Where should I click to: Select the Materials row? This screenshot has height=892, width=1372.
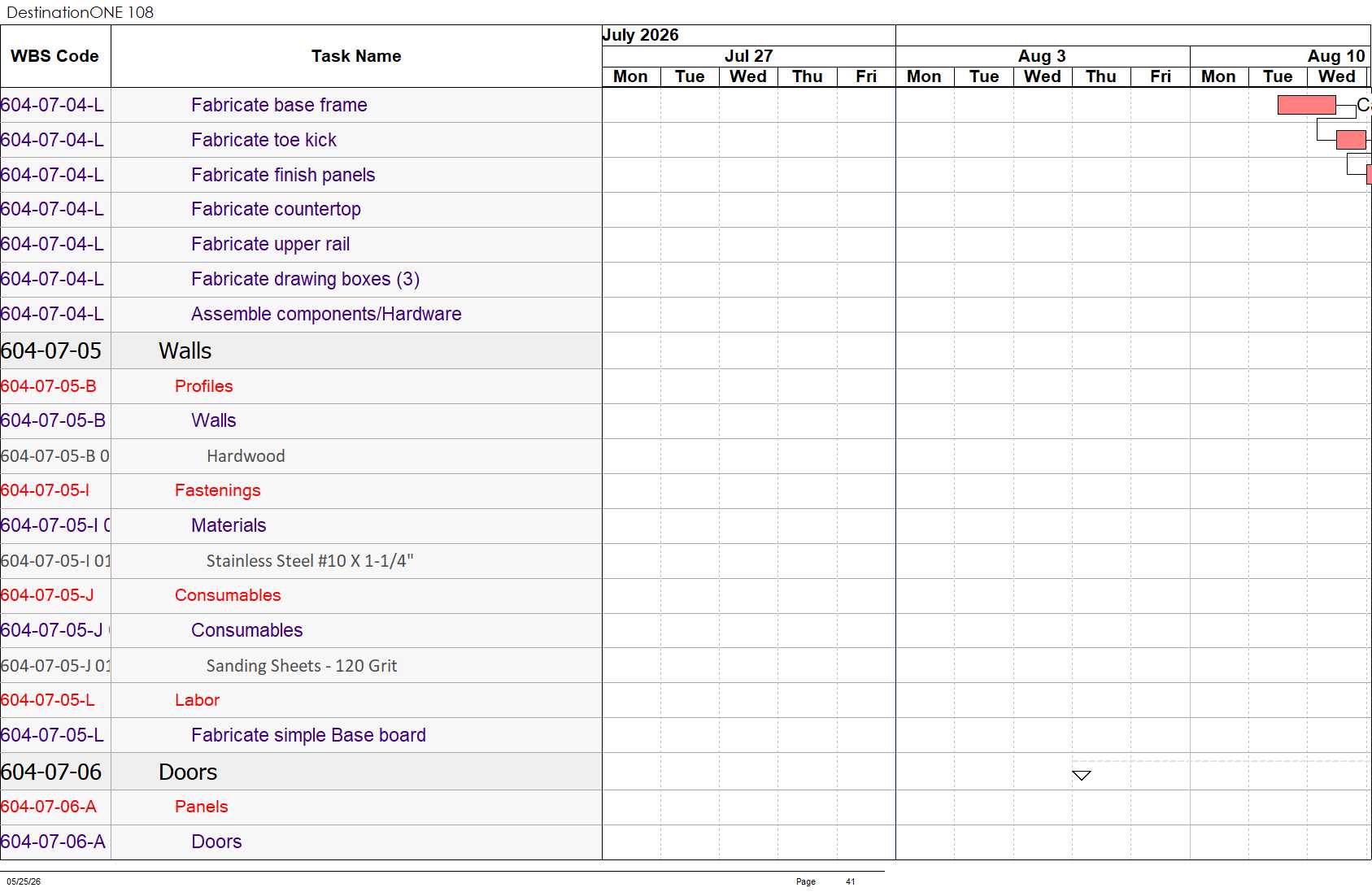(x=301, y=525)
